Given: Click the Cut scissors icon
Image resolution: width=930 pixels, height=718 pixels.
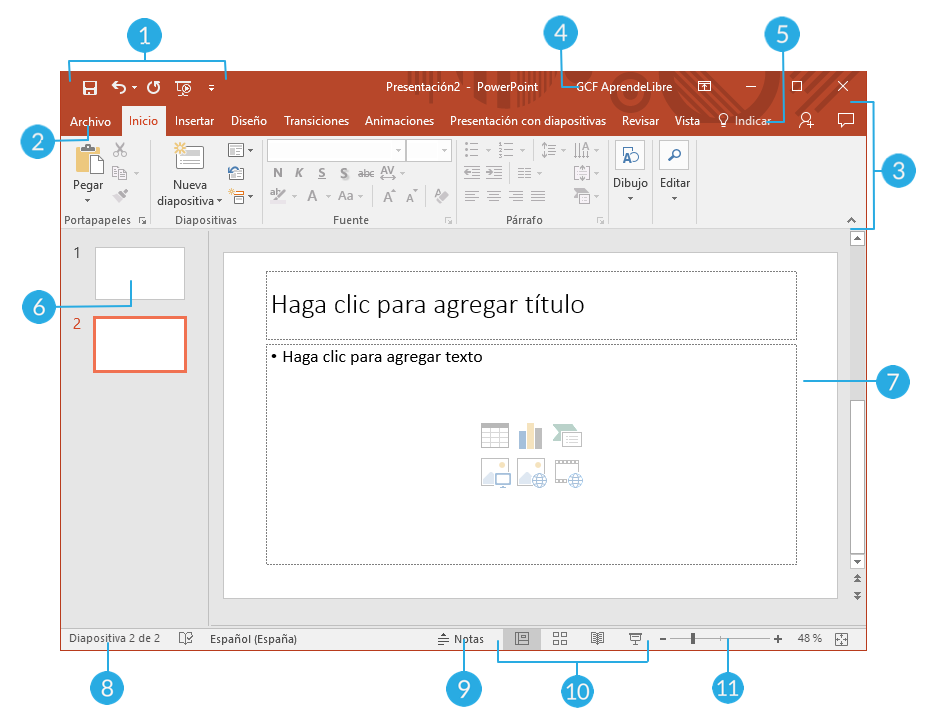Looking at the screenshot, I should coord(120,150).
